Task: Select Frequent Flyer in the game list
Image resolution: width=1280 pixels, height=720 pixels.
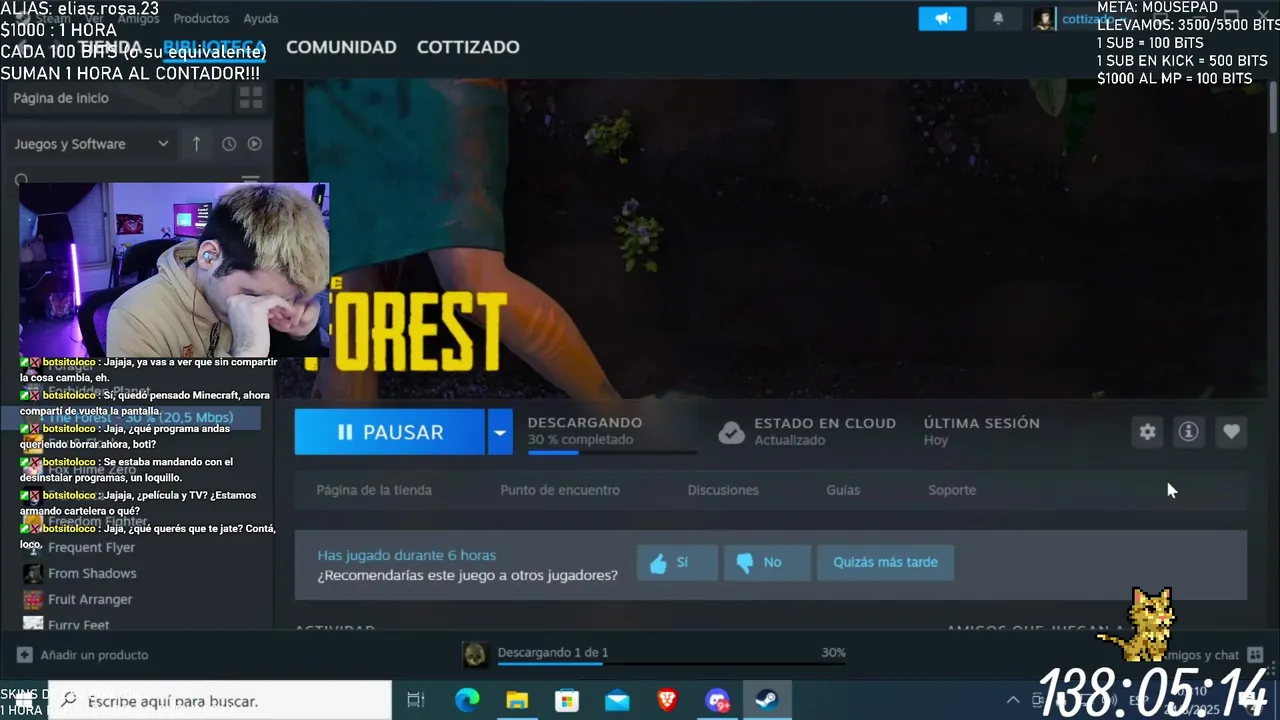Action: [x=91, y=547]
